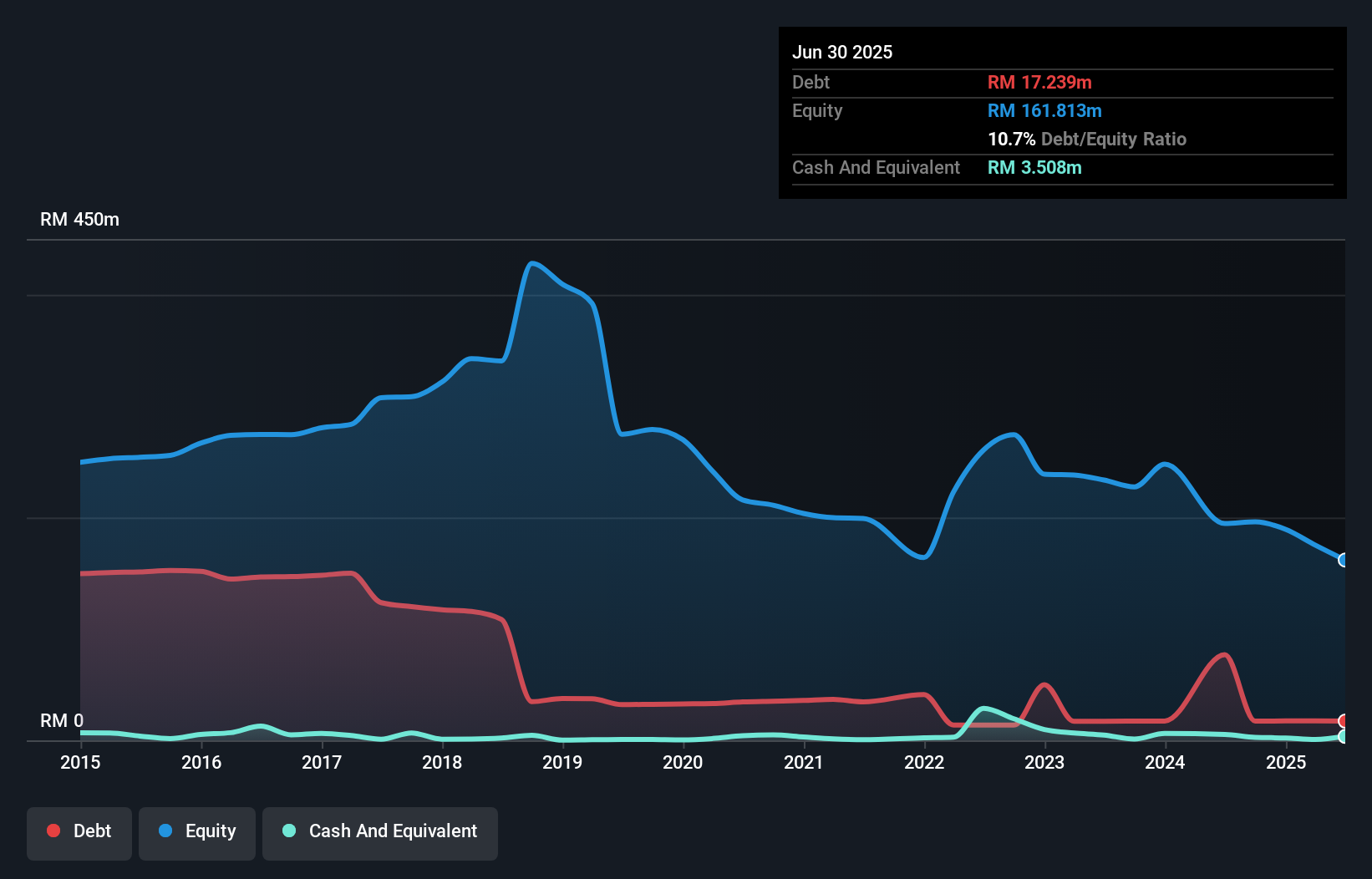Click the RM 17.239m Debt value link
Viewport: 1372px width, 879px height.
point(1039,82)
